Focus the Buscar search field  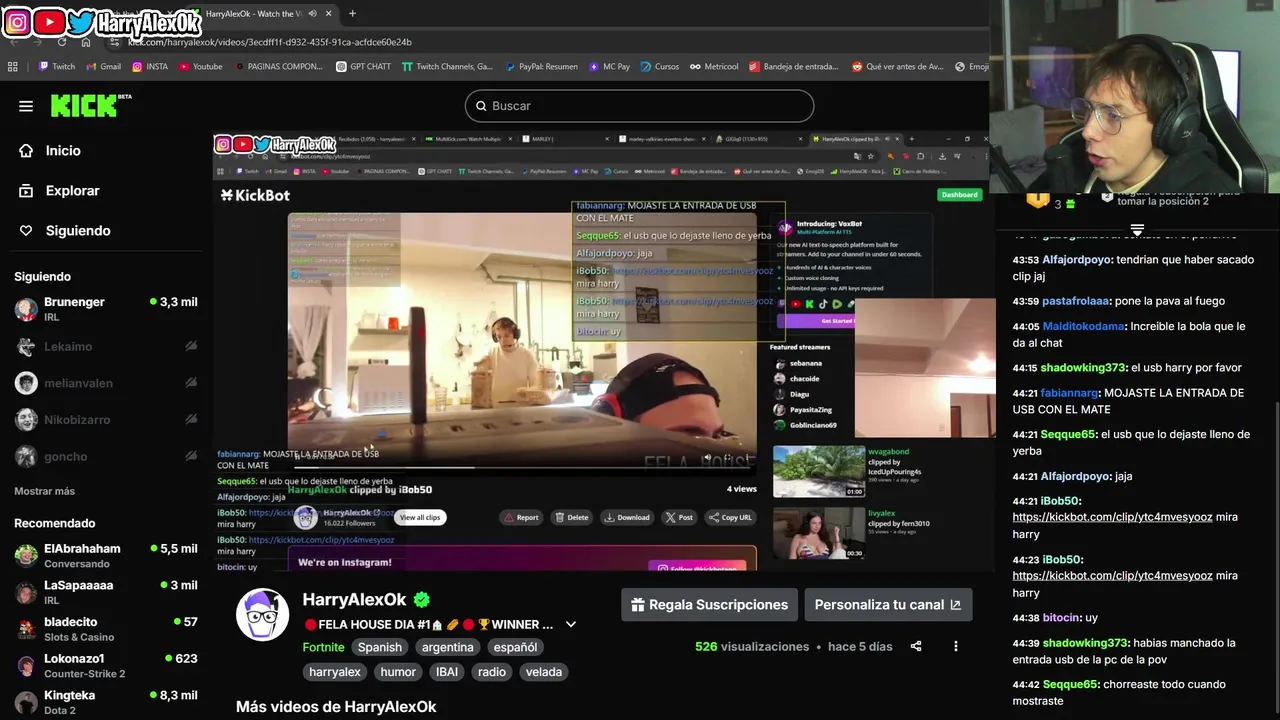tap(639, 106)
